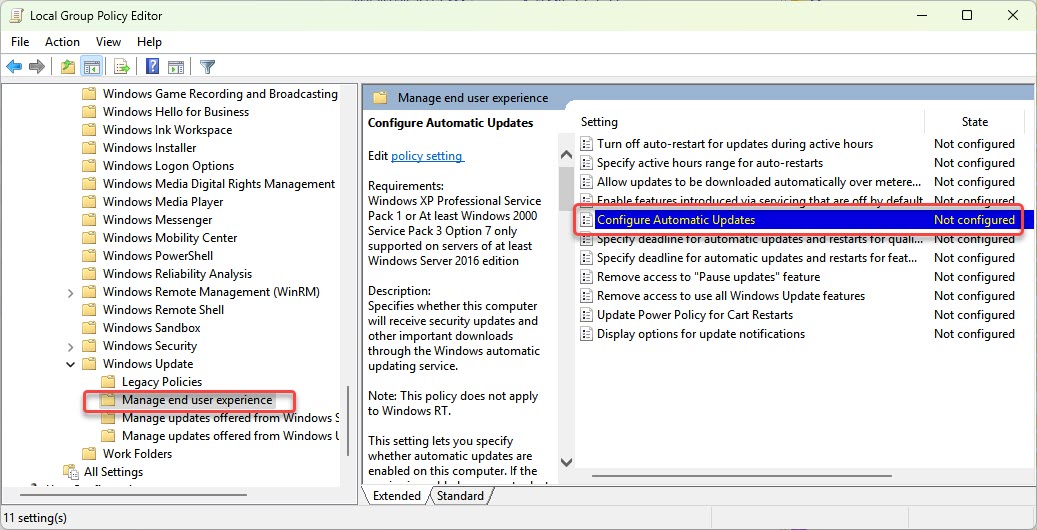The height and width of the screenshot is (530, 1037).
Task: Select Turn off auto-restart during active hours
Action: [735, 144]
